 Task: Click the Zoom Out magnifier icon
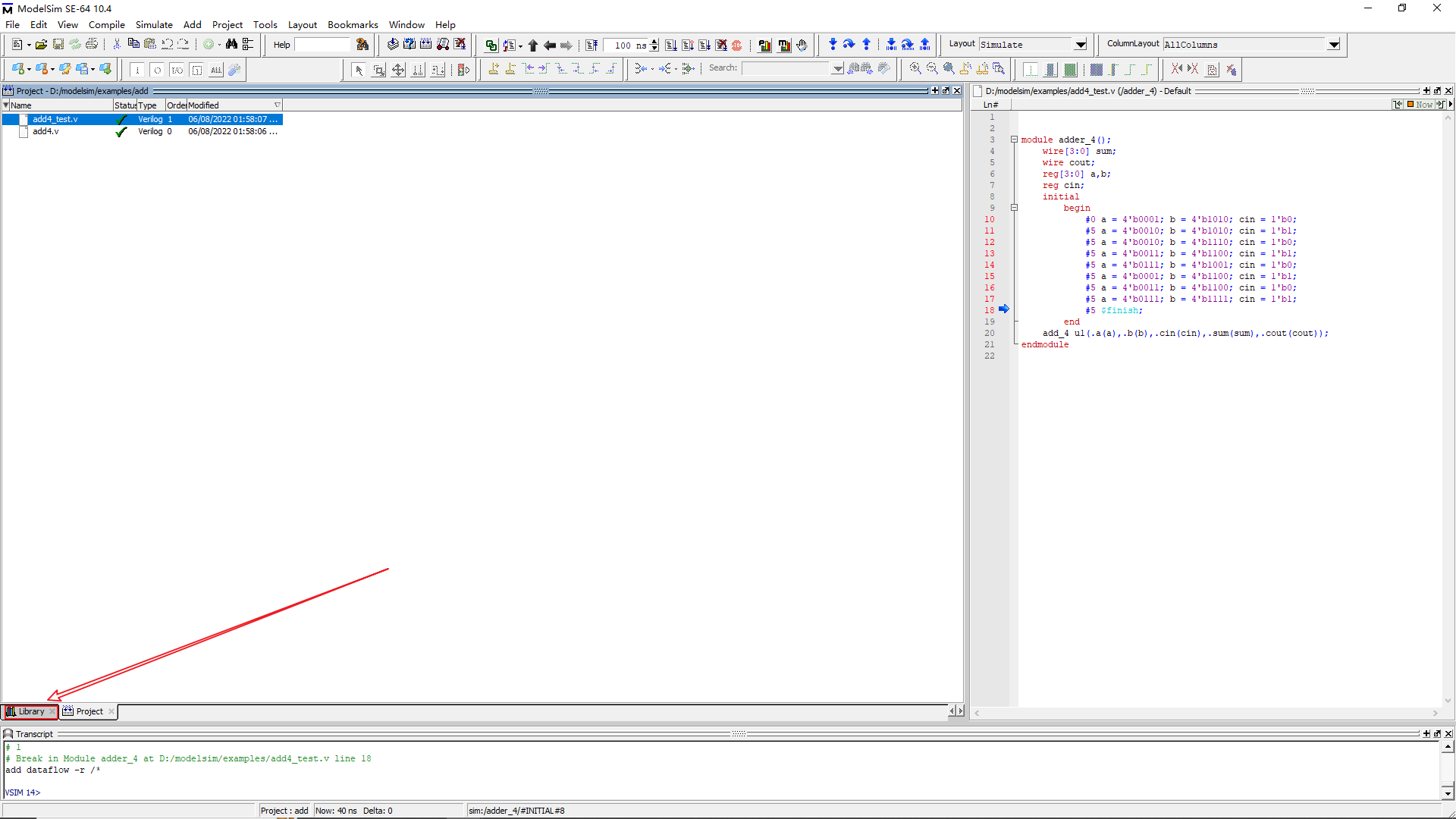click(932, 69)
